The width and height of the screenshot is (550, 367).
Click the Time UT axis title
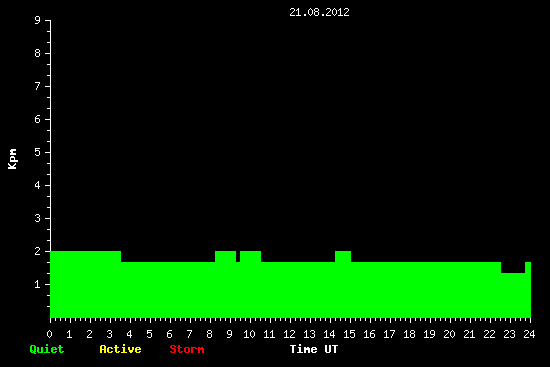pos(314,349)
